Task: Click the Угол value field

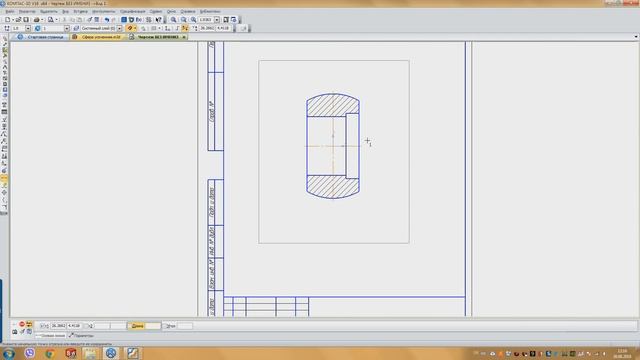Action: [185, 326]
